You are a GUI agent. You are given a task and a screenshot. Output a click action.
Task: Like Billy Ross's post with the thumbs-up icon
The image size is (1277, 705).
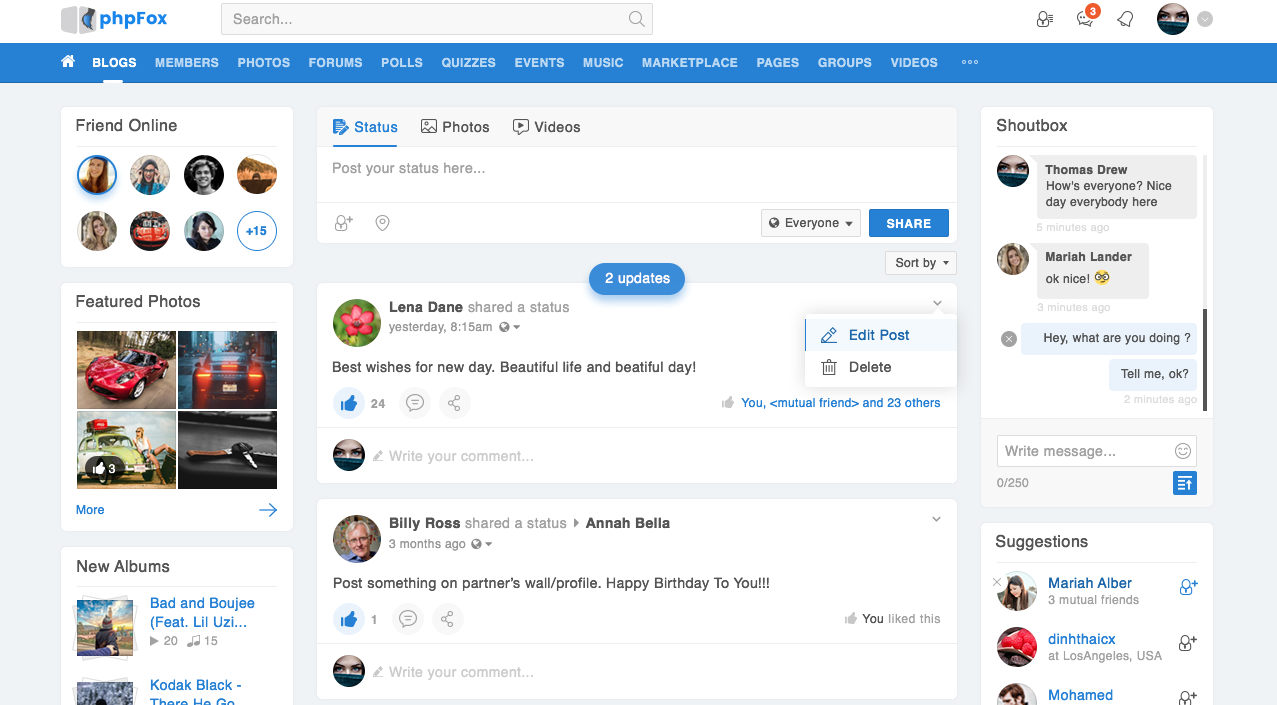pos(348,619)
